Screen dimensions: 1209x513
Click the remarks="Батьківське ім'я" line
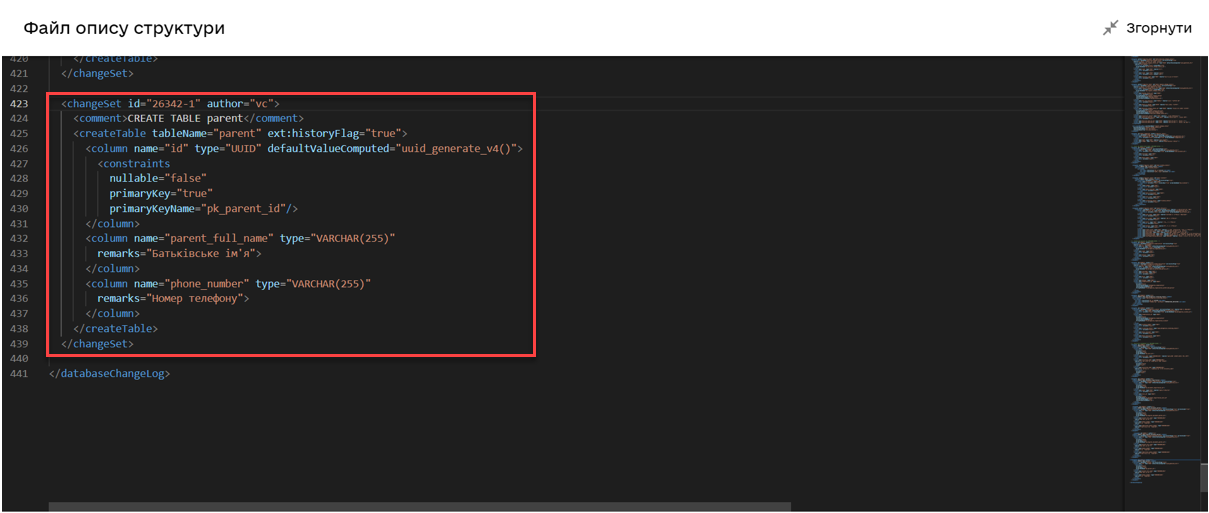click(x=179, y=254)
